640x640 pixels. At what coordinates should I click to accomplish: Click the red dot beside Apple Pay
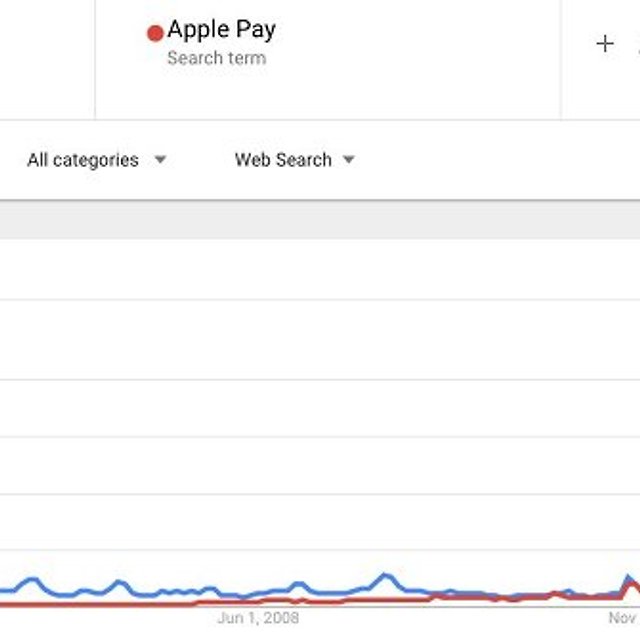point(155,33)
